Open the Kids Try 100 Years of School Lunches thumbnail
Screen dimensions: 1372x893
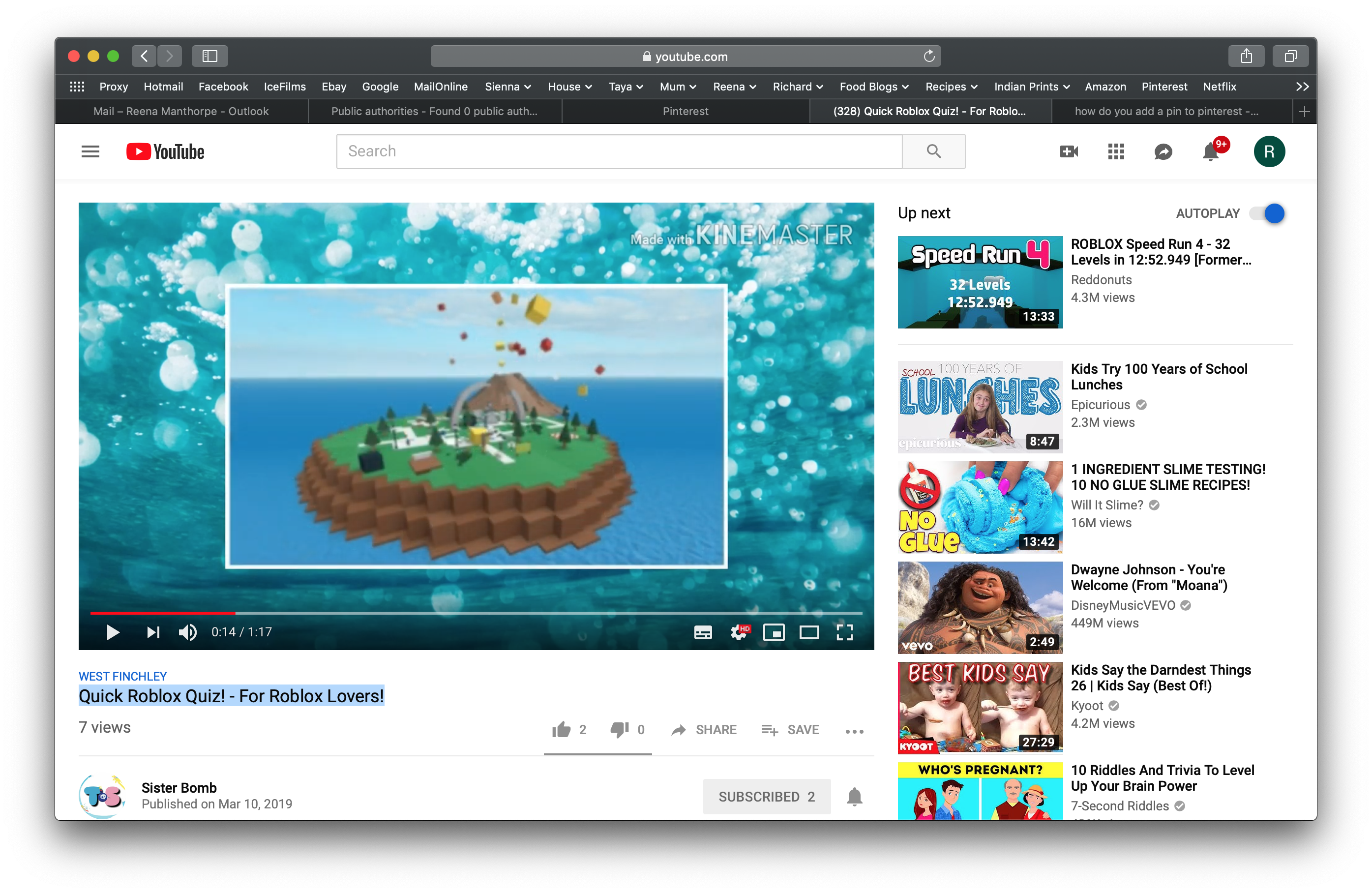(980, 407)
